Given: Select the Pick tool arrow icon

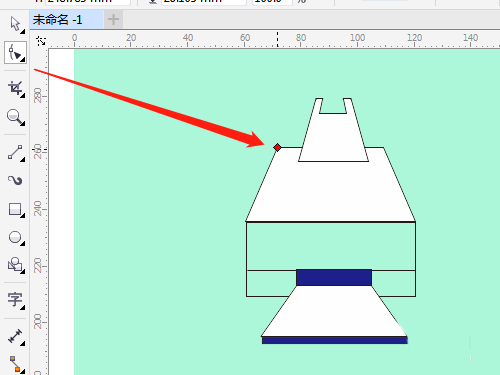Looking at the screenshot, I should tap(15, 24).
